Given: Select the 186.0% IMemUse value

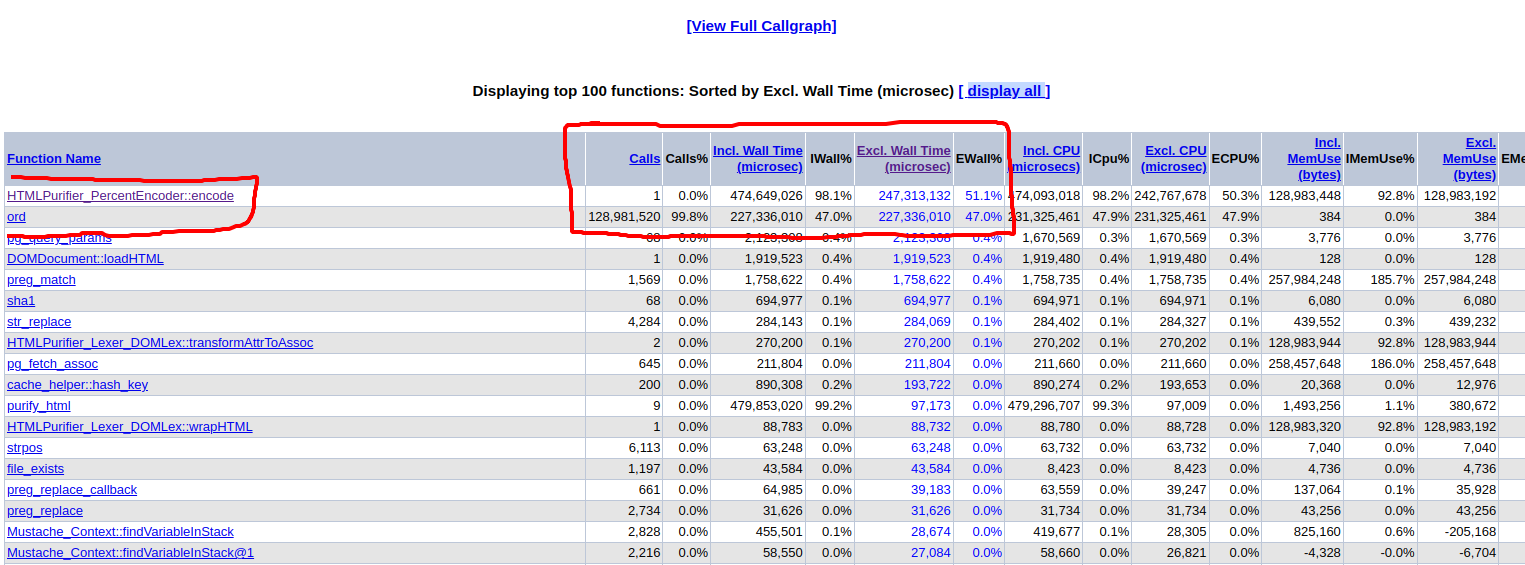Looking at the screenshot, I should pos(1392,364).
